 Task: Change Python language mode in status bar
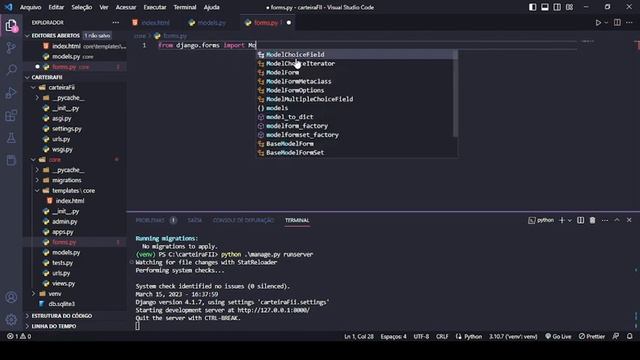pos(473,336)
